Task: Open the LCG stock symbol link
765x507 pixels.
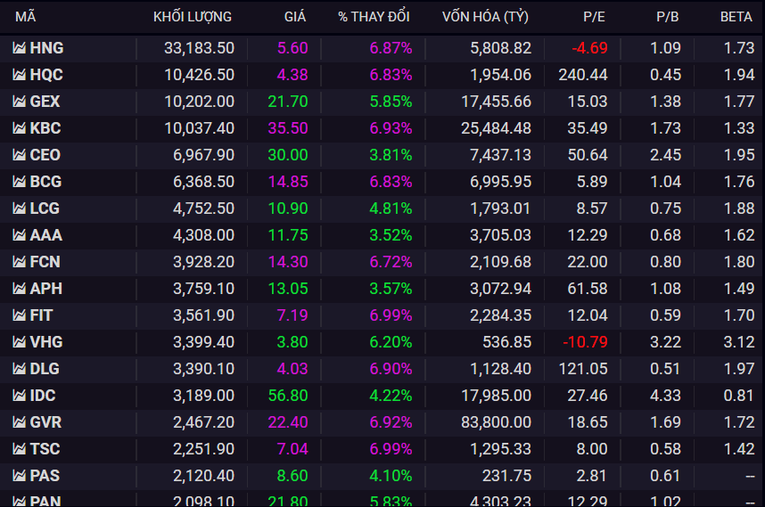Action: coord(45,208)
